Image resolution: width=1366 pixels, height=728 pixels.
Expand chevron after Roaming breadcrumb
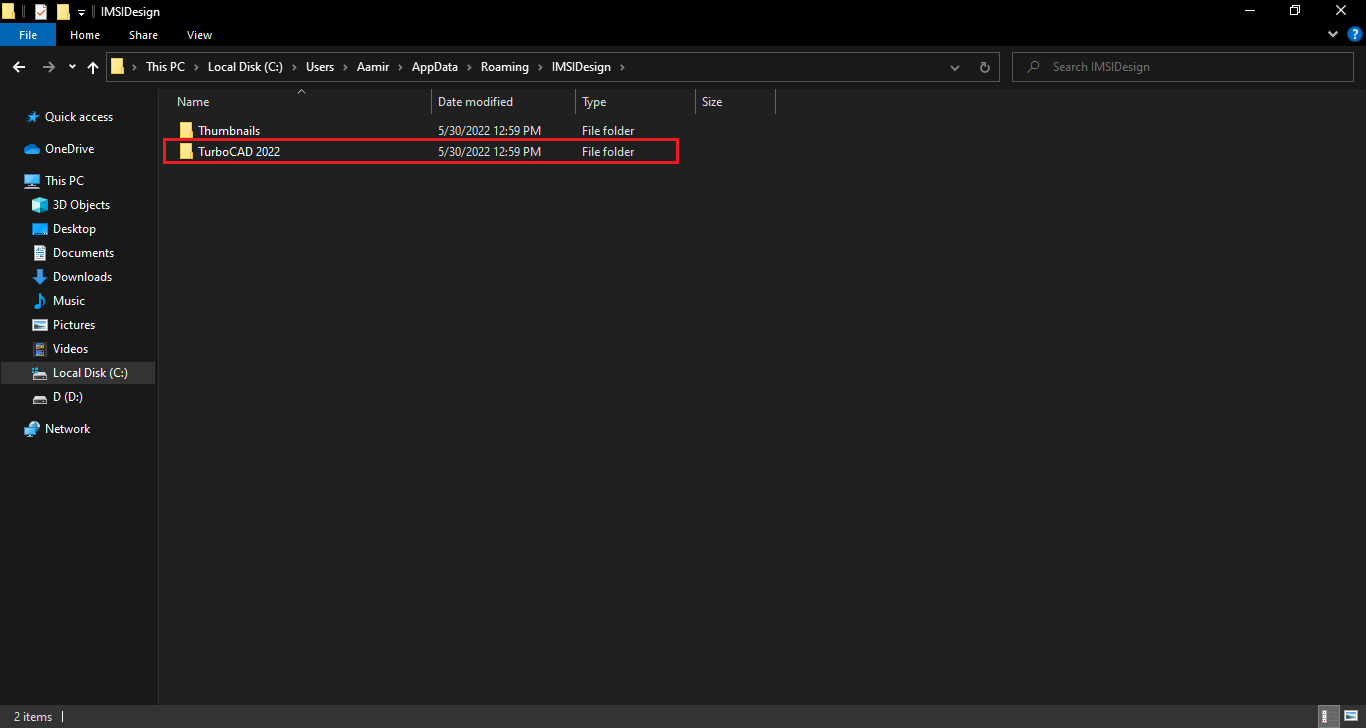click(x=541, y=67)
